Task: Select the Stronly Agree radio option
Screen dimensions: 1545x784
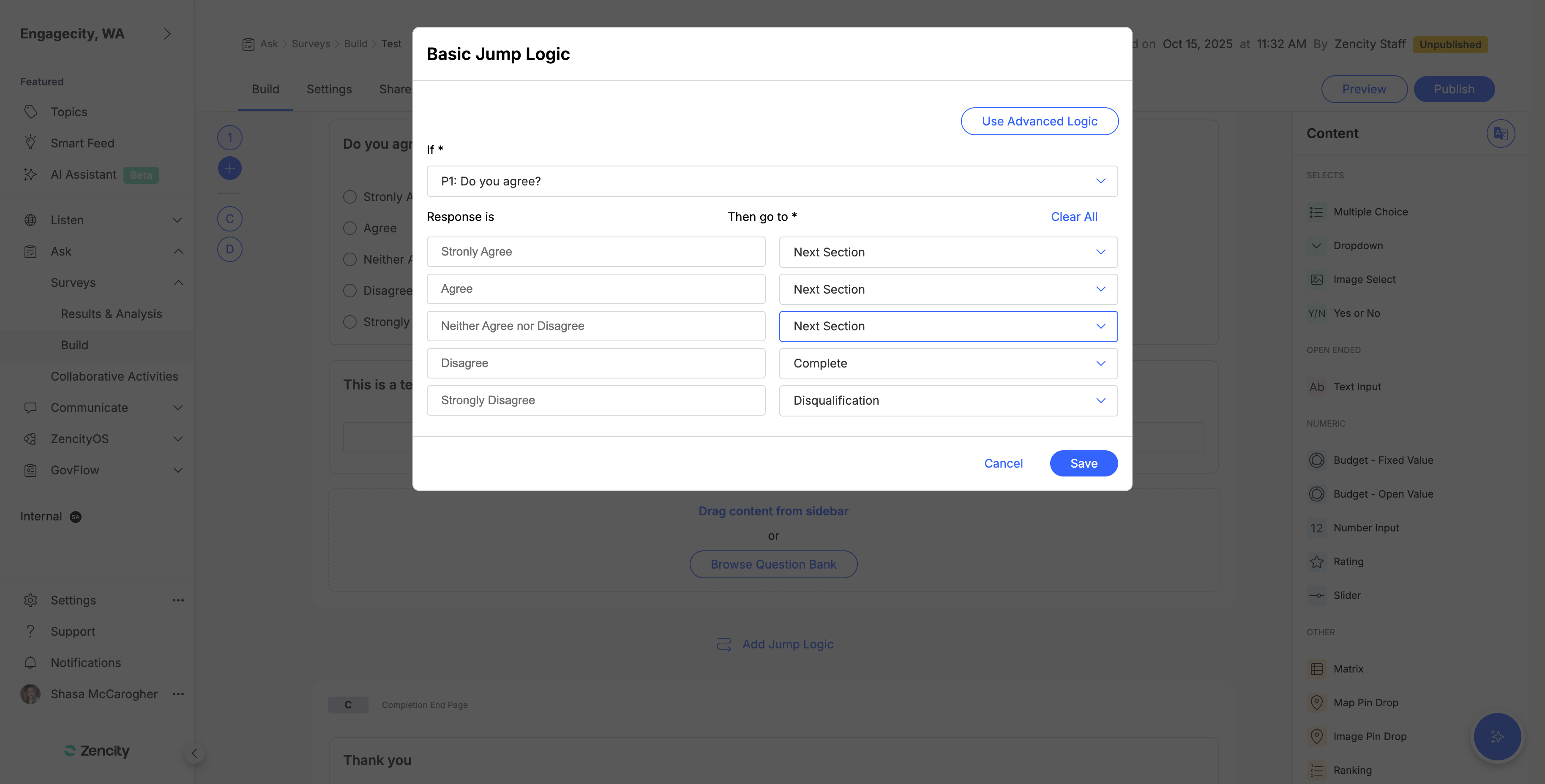Action: click(x=349, y=196)
